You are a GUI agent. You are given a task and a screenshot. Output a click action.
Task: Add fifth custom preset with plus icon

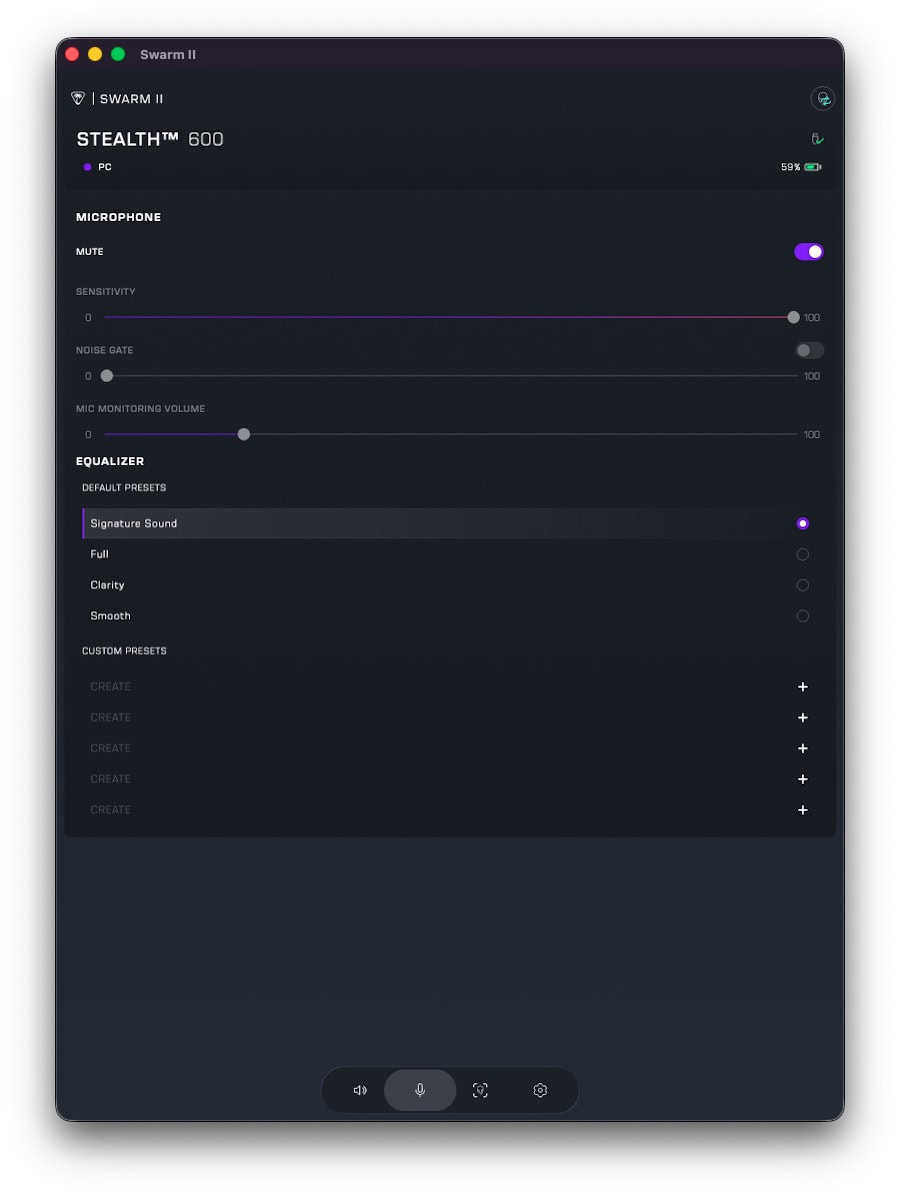pyautogui.click(x=802, y=810)
